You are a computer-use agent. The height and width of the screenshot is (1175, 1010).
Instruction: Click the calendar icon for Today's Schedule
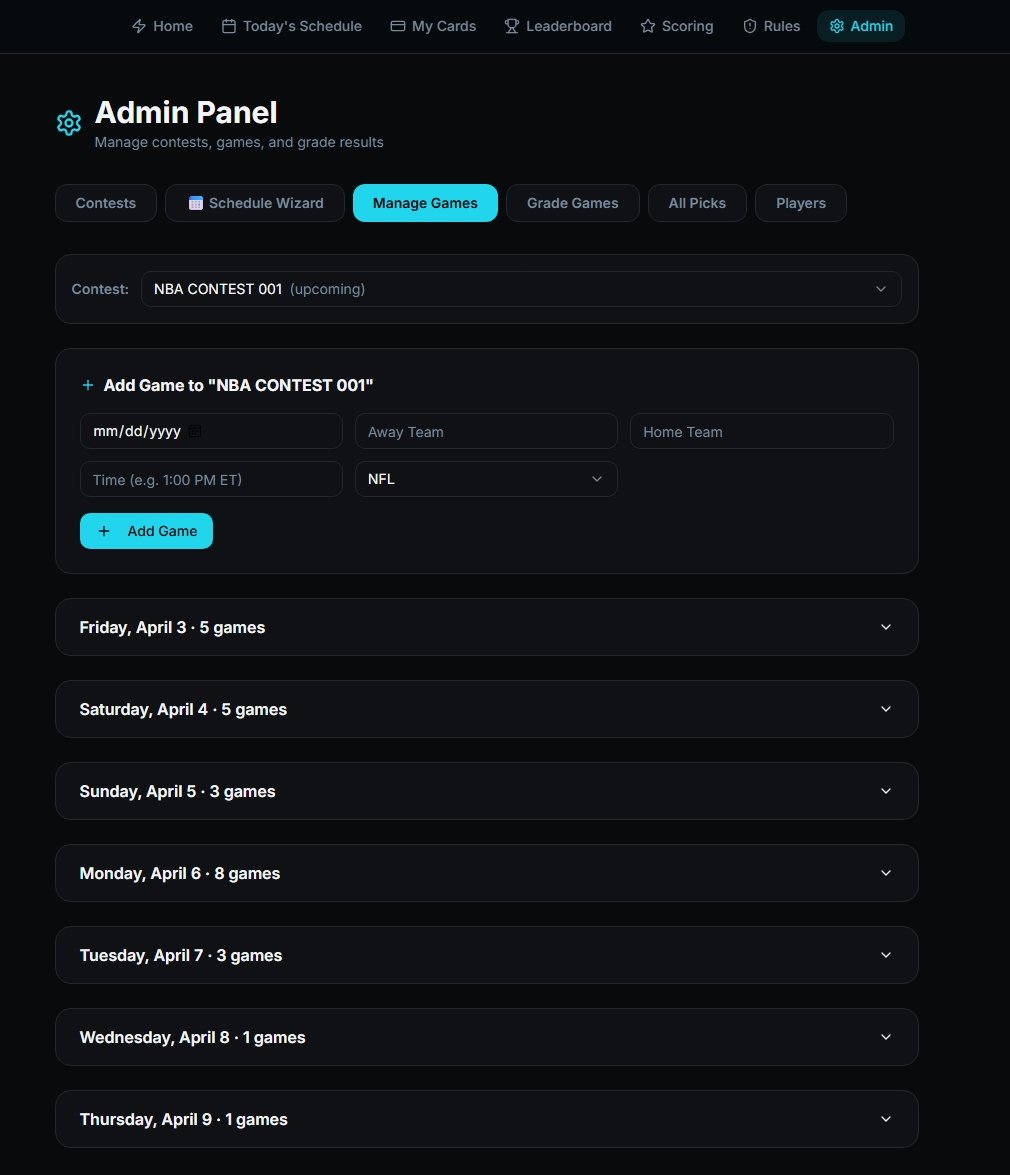(x=229, y=26)
